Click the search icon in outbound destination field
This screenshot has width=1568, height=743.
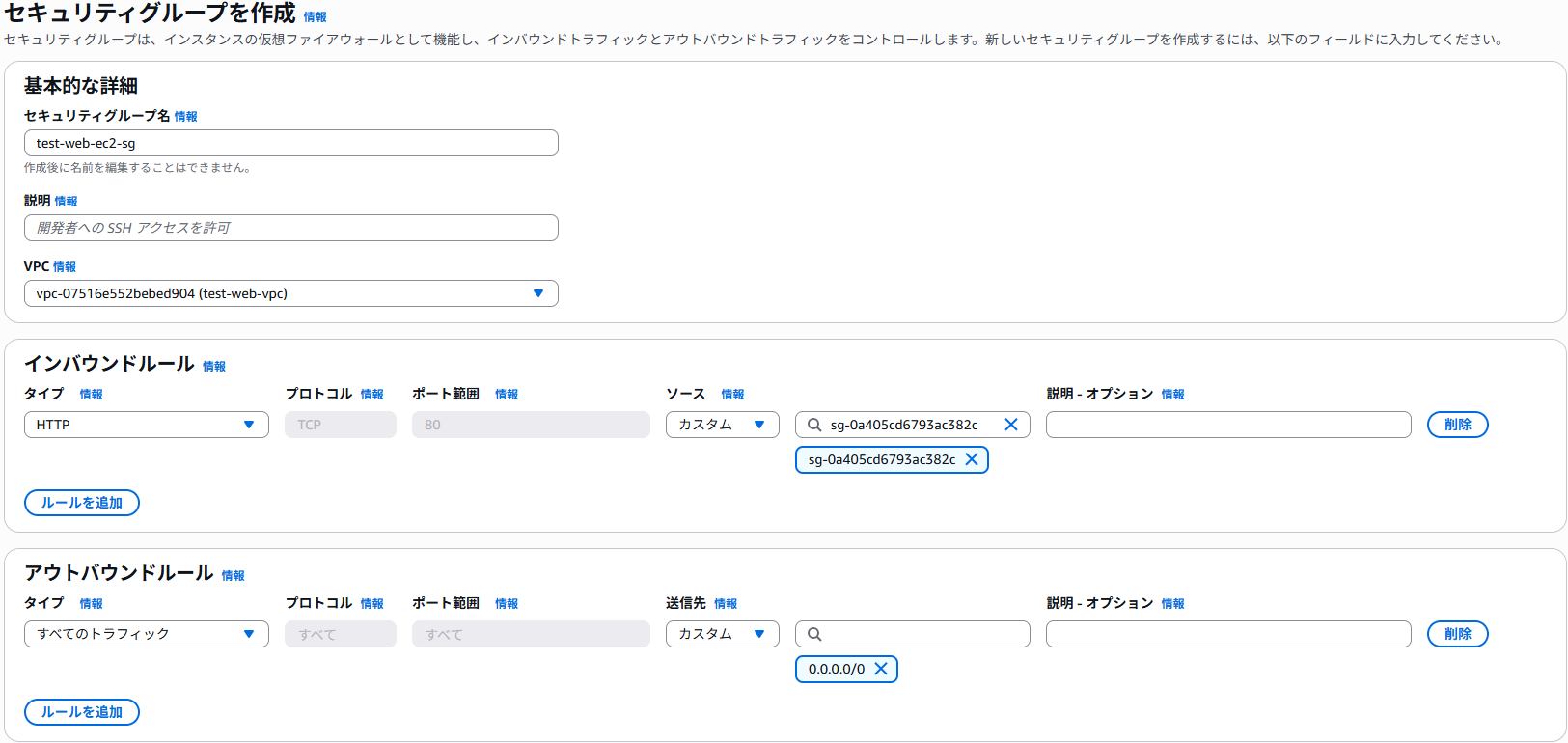pos(814,634)
